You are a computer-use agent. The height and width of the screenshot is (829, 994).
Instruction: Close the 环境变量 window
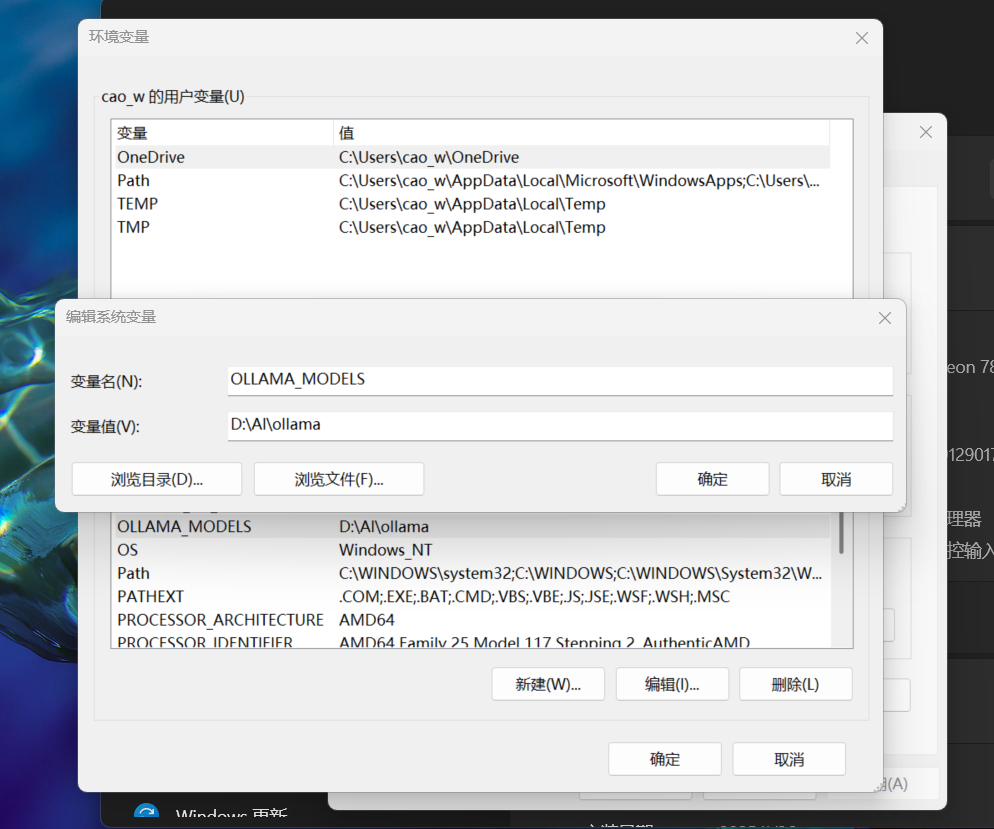click(x=861, y=38)
